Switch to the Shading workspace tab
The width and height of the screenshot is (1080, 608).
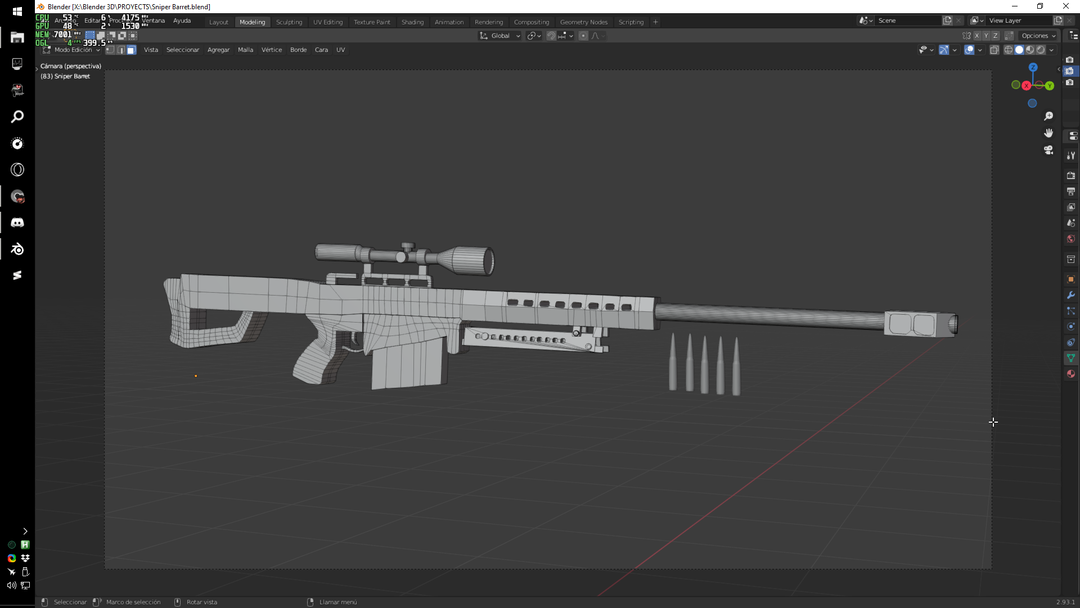point(412,21)
